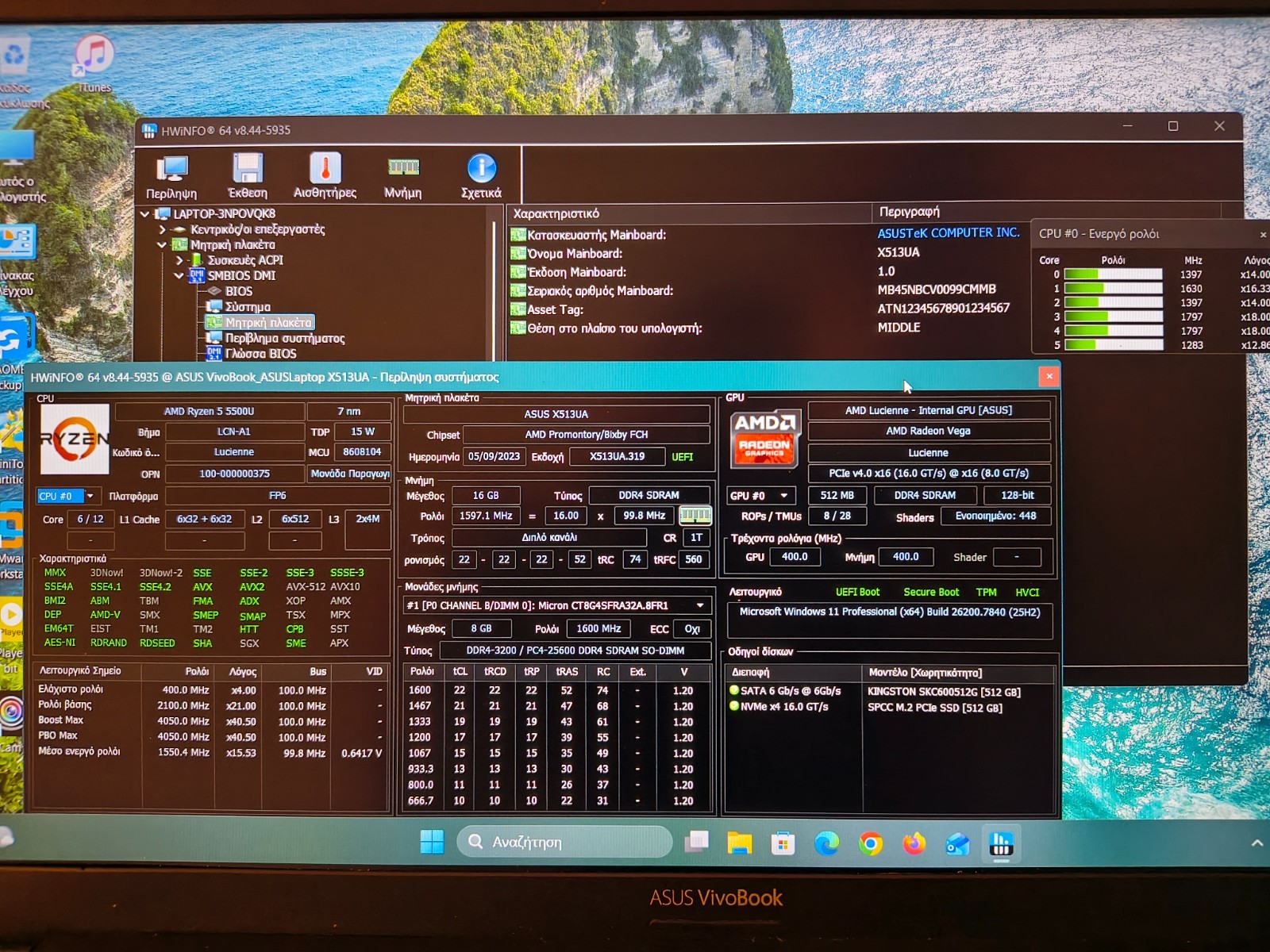
Task: Click the search box Αναζήτηση
Action: pos(564,842)
